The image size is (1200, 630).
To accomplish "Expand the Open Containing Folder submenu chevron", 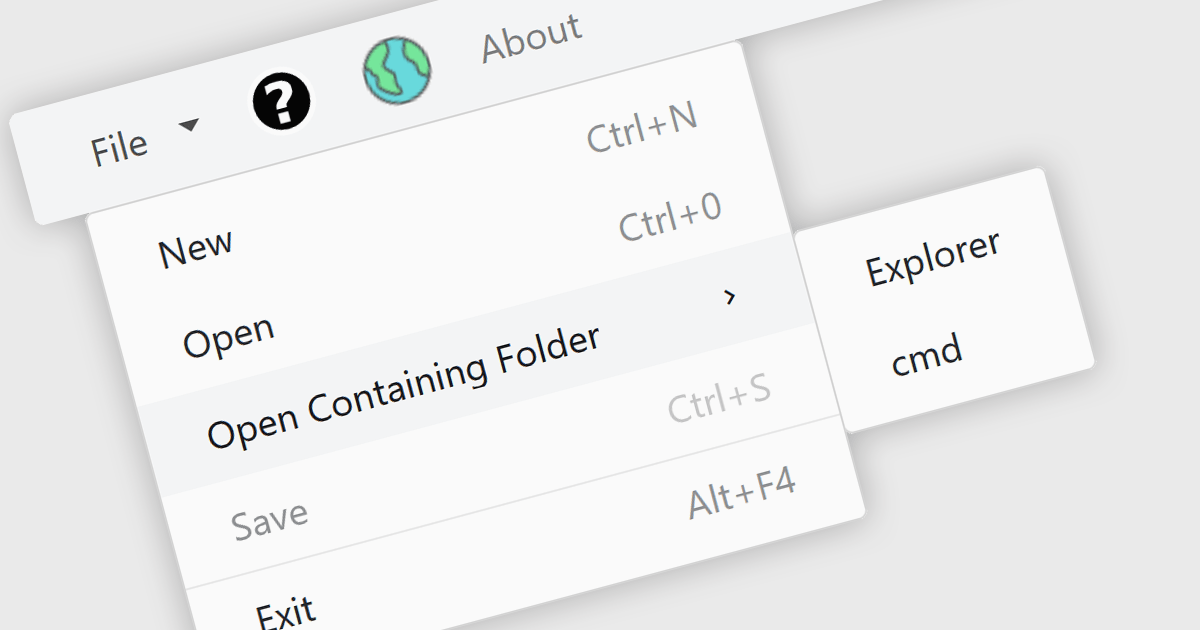I will [x=730, y=296].
